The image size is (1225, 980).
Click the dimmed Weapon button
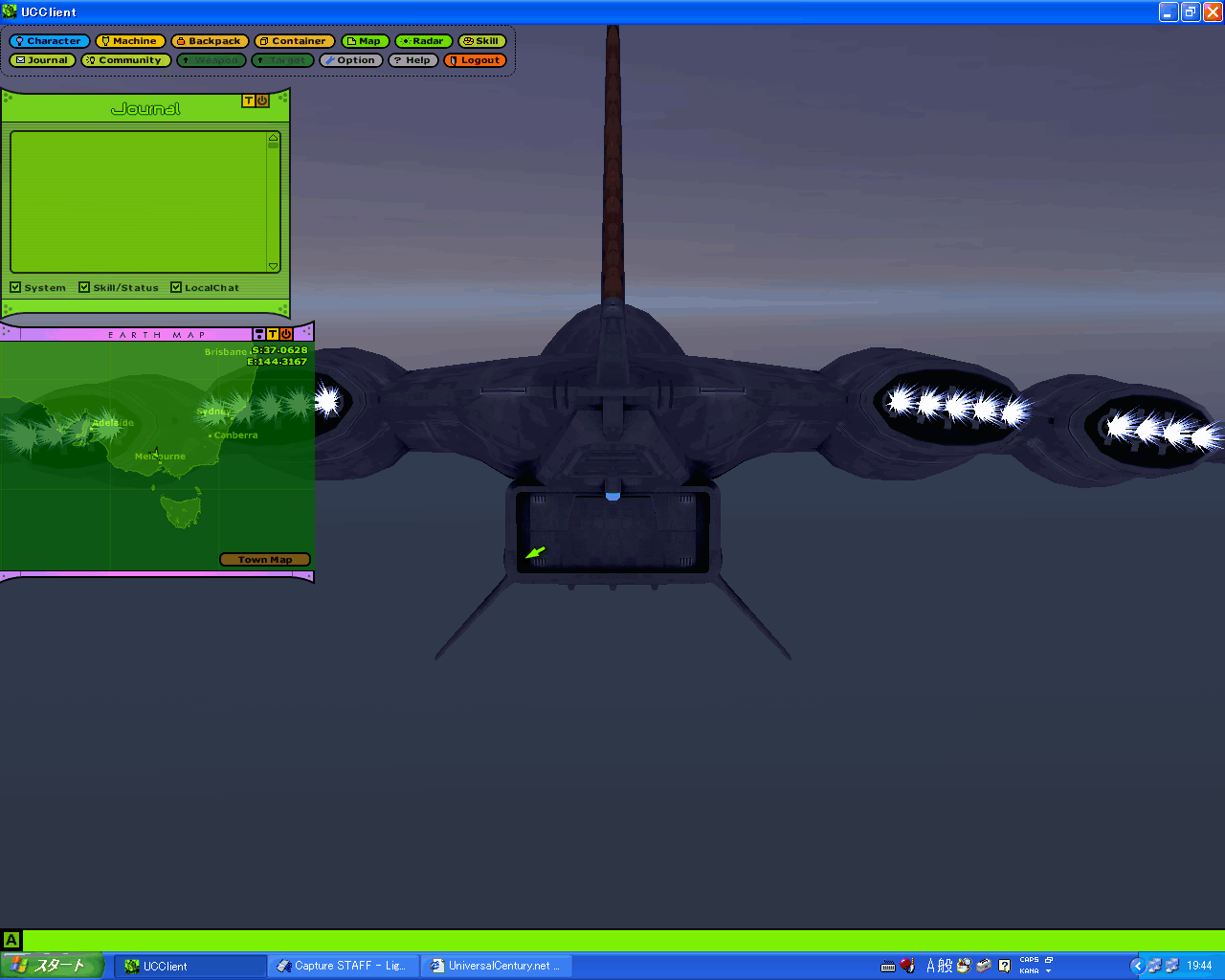click(x=212, y=60)
